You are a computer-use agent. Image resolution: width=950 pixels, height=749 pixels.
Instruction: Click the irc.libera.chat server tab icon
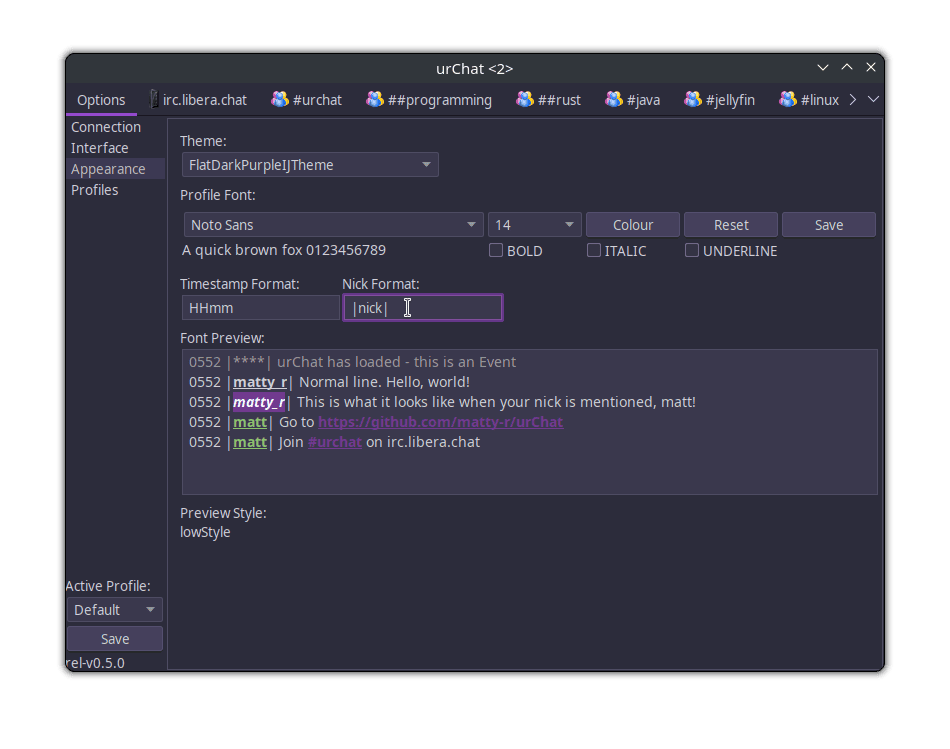pos(154,99)
